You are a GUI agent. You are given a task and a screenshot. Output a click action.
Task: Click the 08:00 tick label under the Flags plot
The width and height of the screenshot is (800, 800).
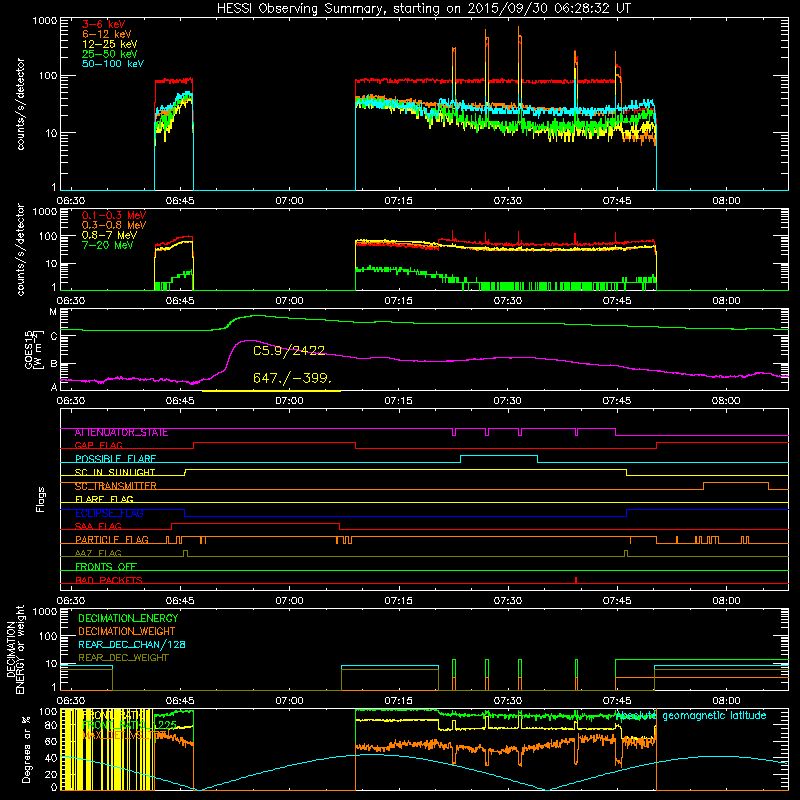[726, 601]
